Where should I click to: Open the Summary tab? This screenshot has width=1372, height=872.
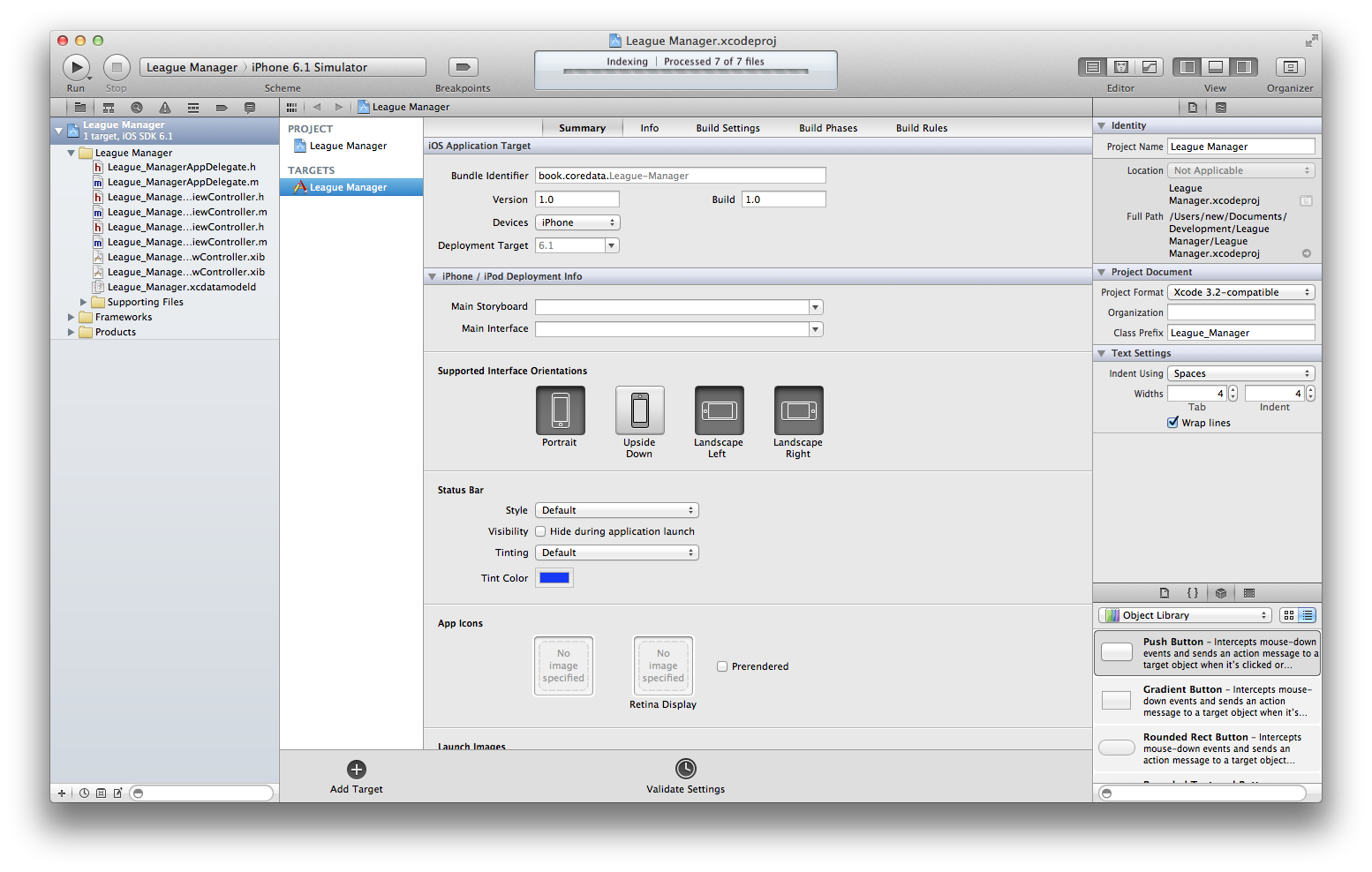pos(583,128)
